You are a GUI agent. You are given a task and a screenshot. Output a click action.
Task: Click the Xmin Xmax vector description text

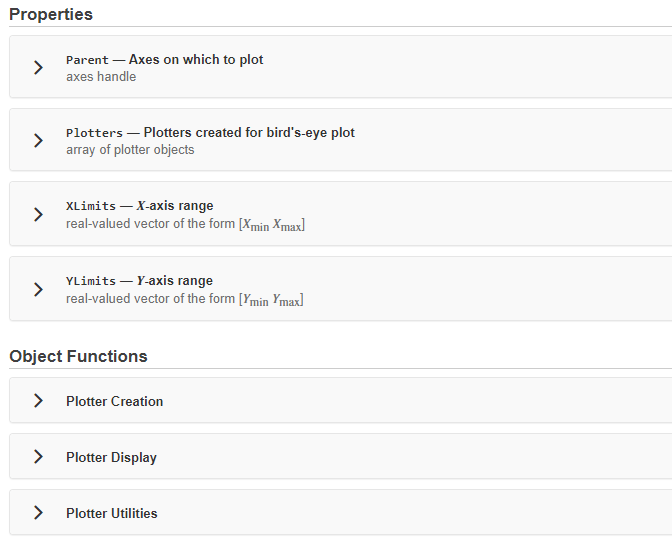pyautogui.click(x=185, y=225)
